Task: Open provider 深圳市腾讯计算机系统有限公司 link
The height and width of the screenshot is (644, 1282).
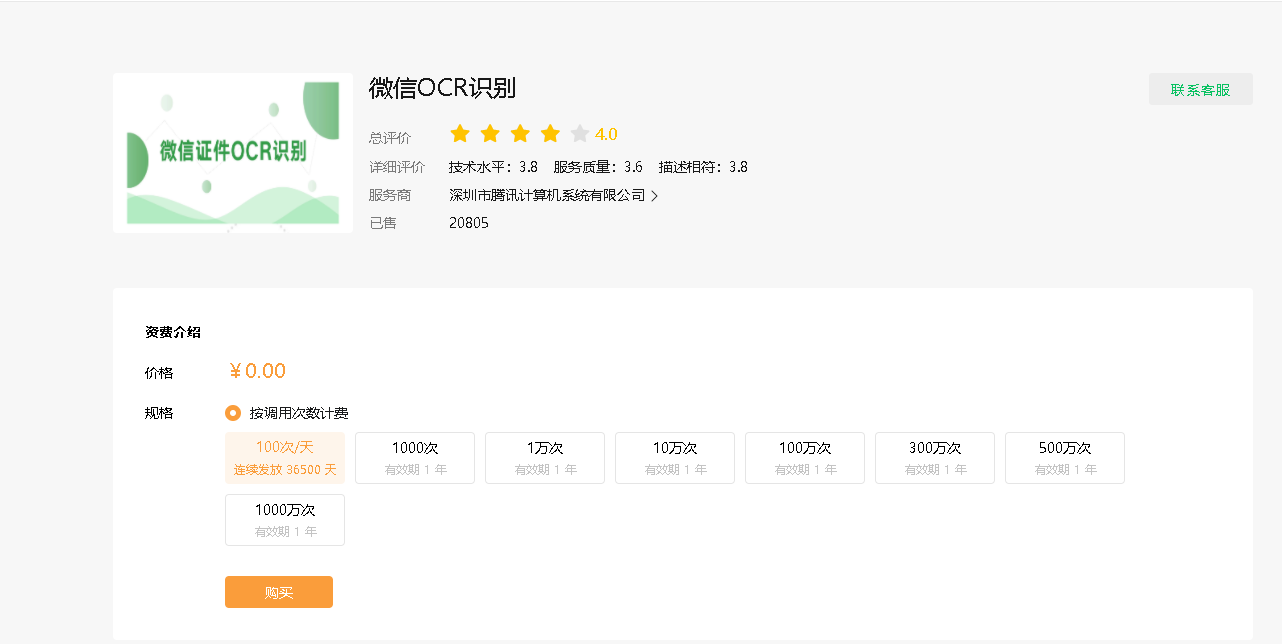Action: 547,195
